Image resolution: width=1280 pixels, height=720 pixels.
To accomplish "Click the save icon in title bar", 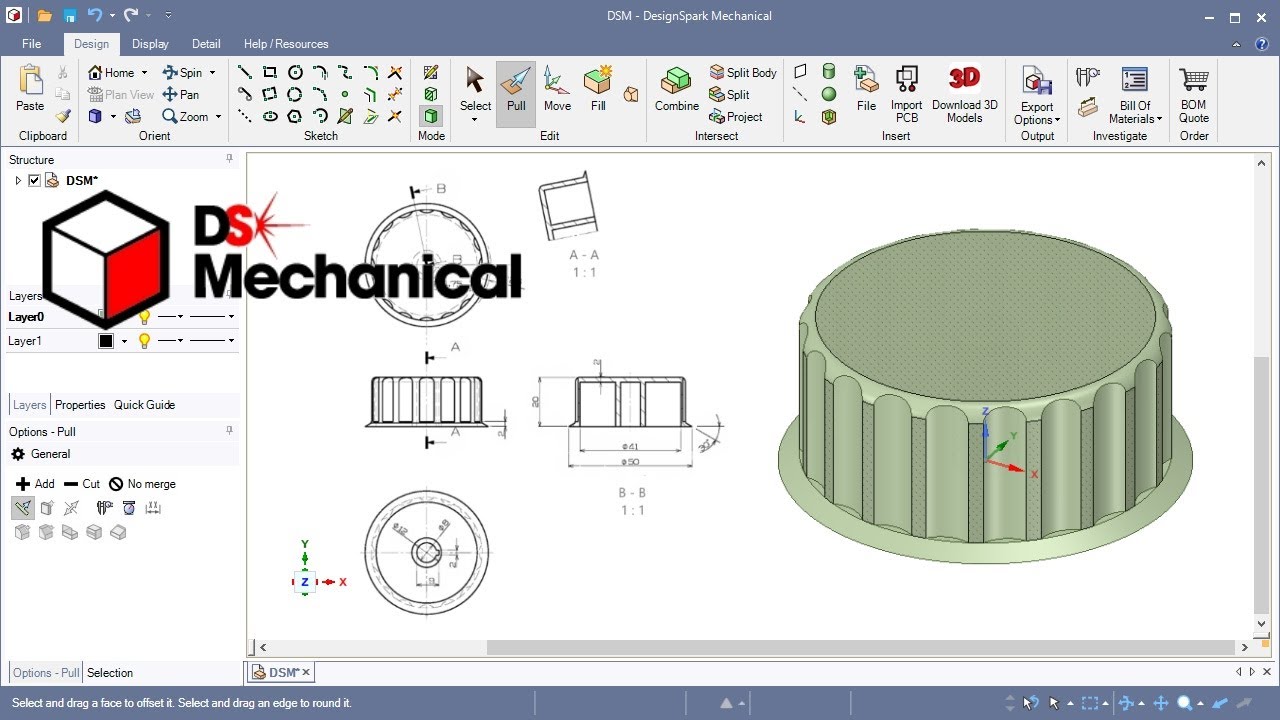I will (70, 16).
